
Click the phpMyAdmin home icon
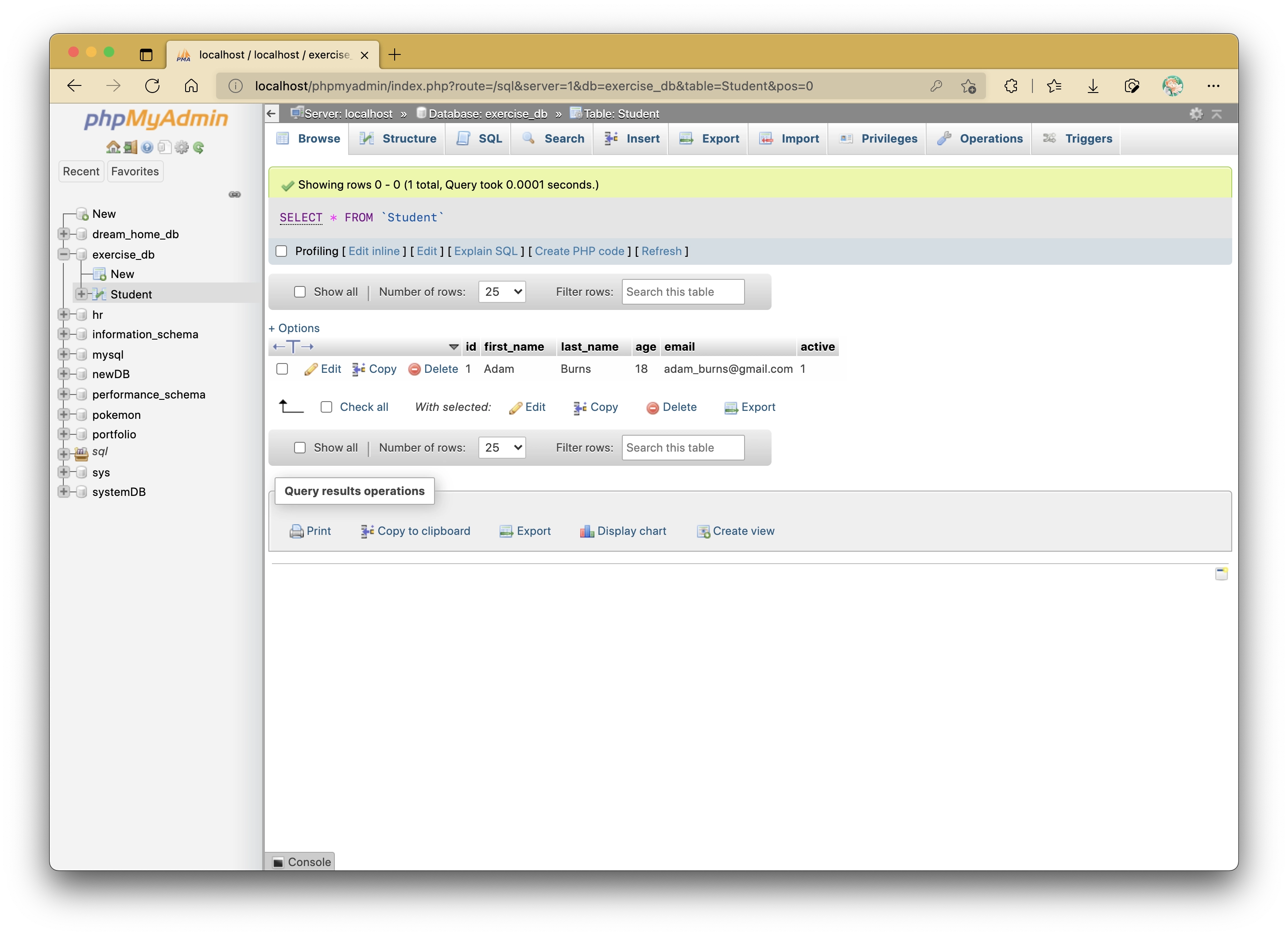point(113,147)
